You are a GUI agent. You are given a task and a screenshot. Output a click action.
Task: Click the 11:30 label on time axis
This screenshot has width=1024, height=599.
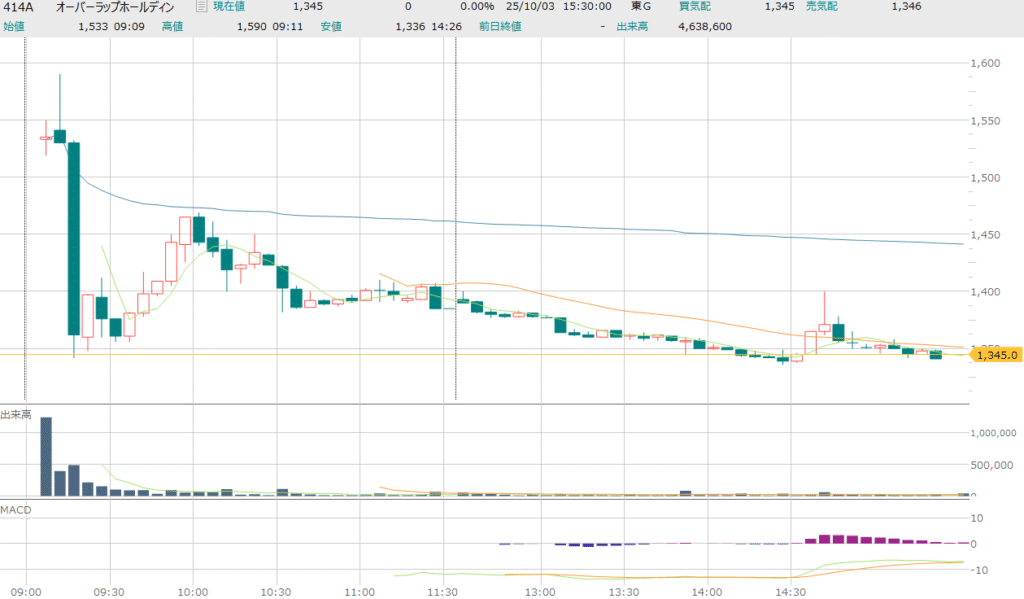point(441,589)
